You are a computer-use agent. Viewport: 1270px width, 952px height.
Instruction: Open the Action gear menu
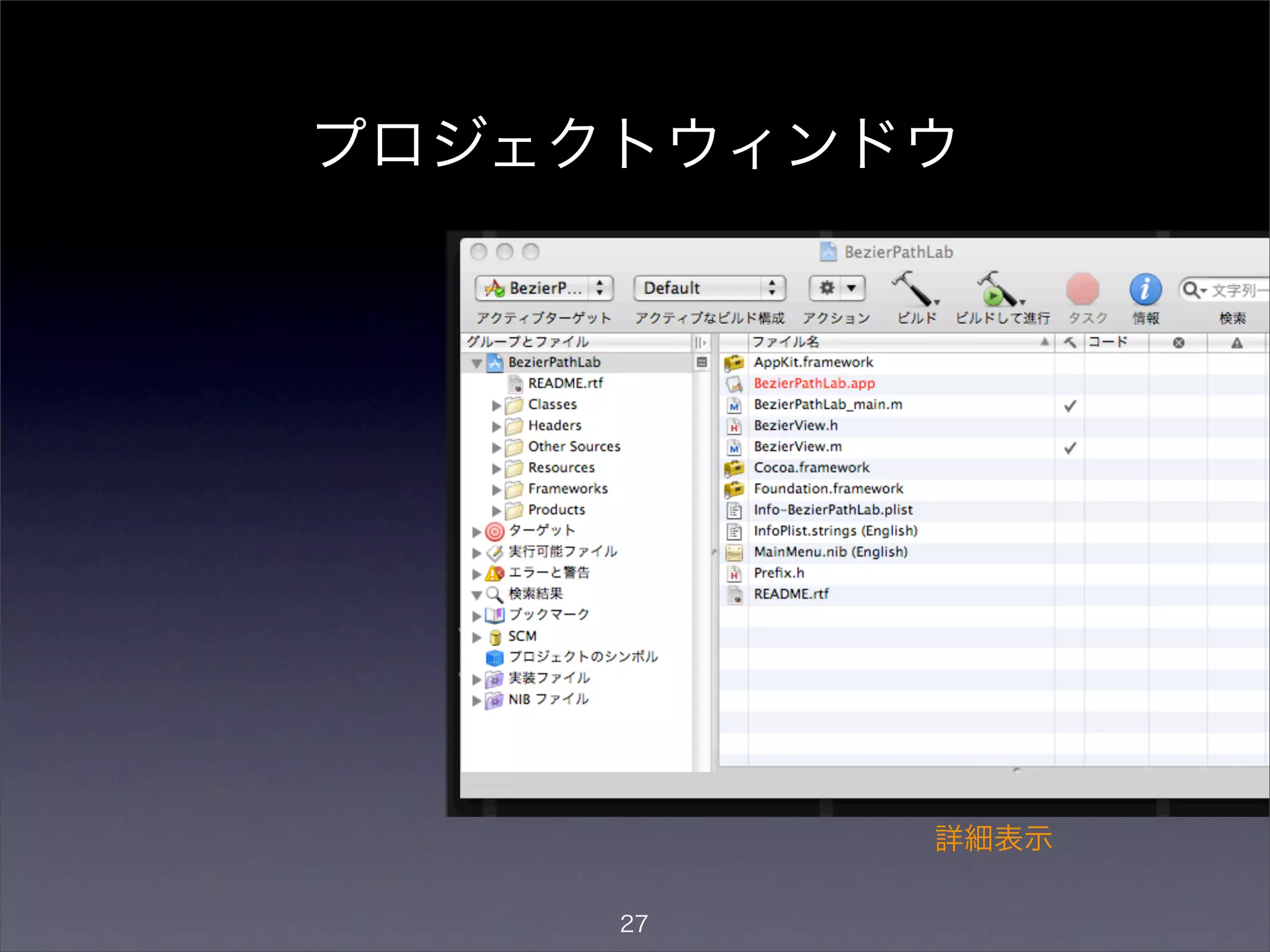[837, 288]
